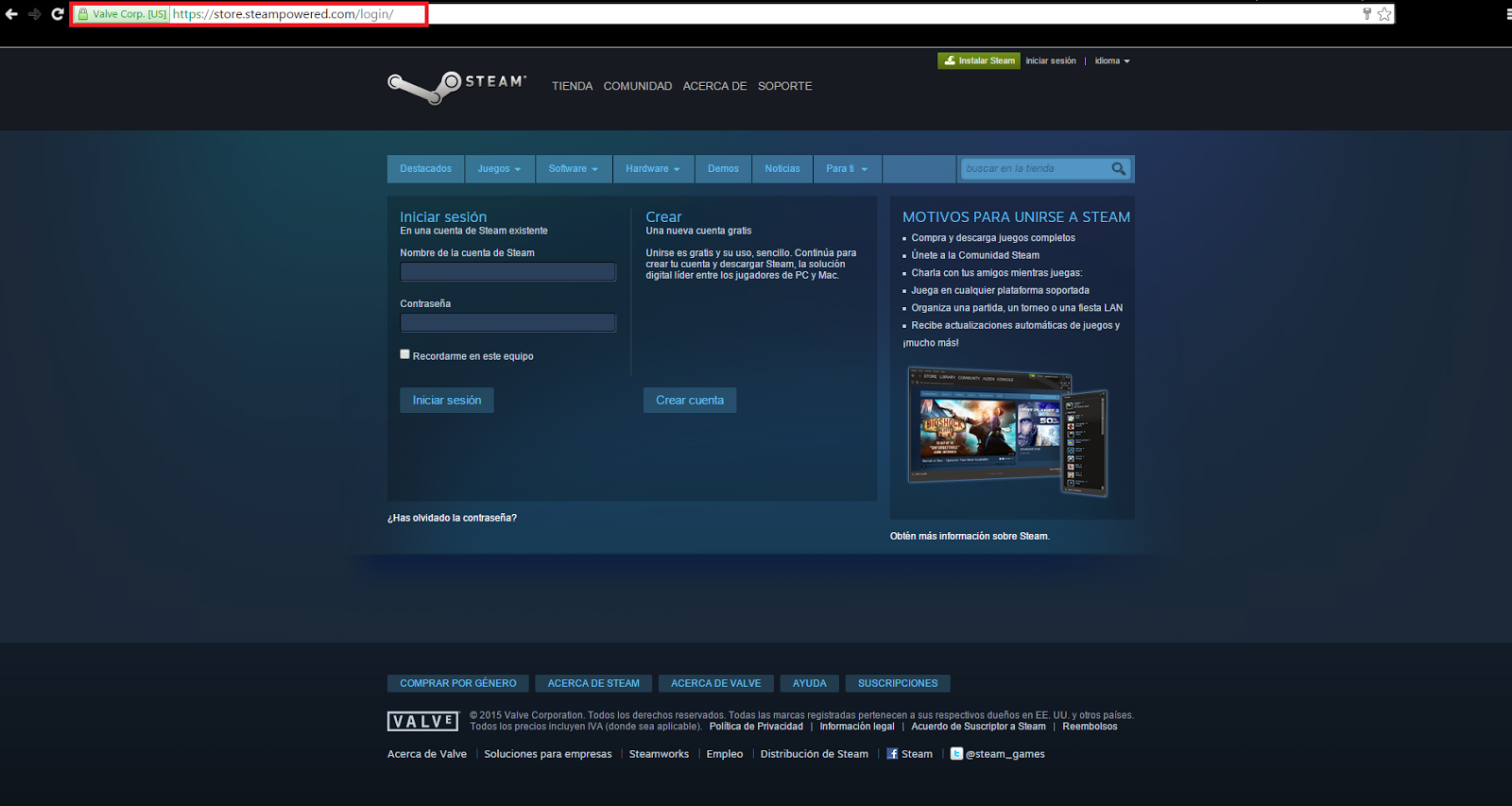The image size is (1512, 806).
Task: Click the browser back arrow
Action: 11,14
